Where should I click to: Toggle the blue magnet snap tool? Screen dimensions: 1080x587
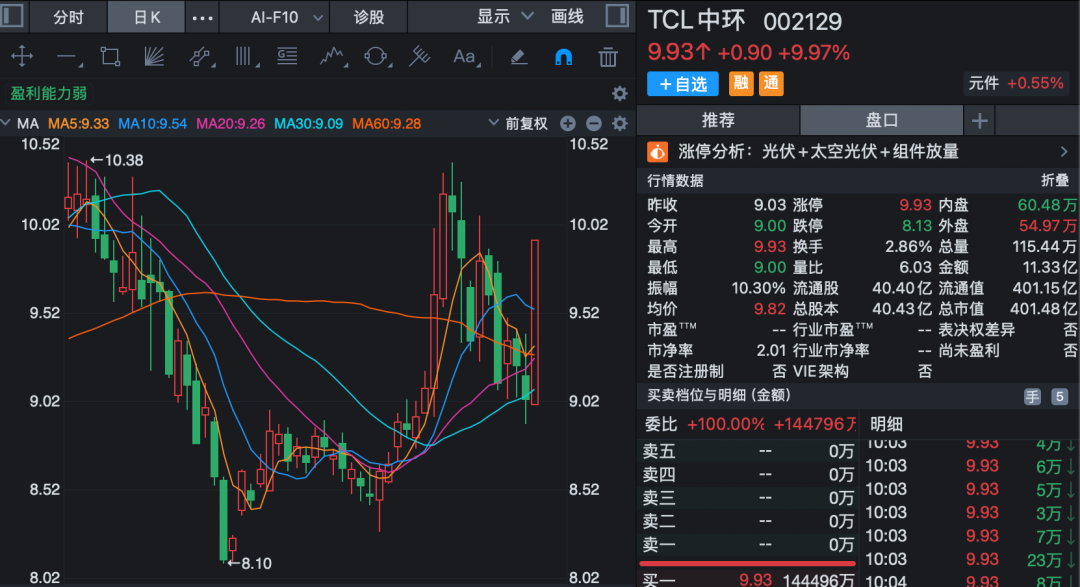coord(563,56)
